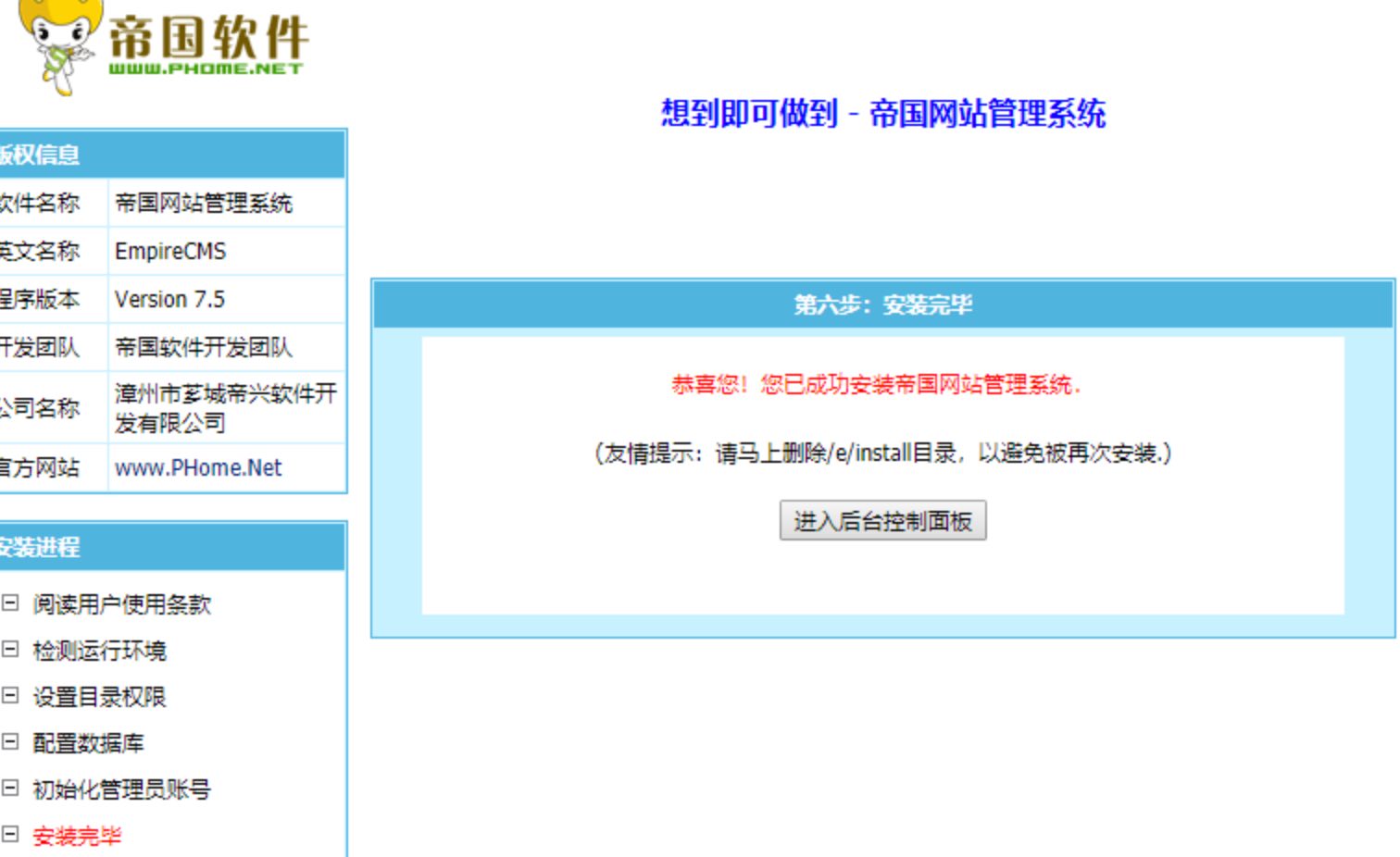
Task: Click the 帝国网站管理系统 software name cell
Action: point(227,203)
